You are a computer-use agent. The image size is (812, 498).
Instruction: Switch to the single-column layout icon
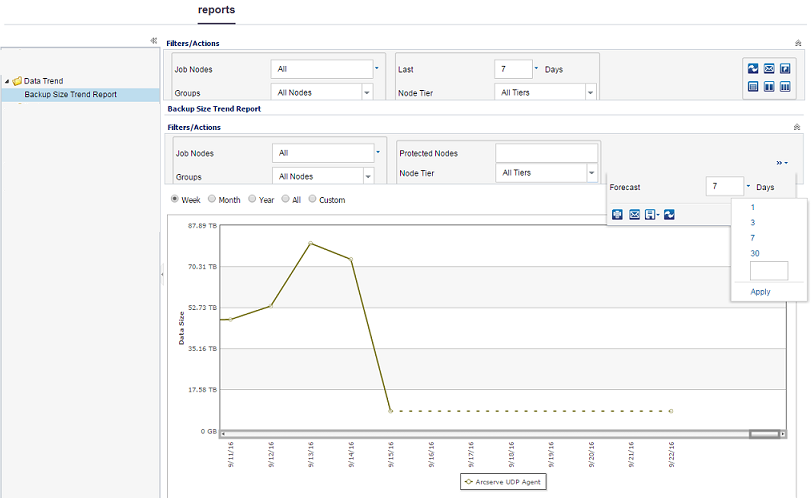(x=753, y=86)
